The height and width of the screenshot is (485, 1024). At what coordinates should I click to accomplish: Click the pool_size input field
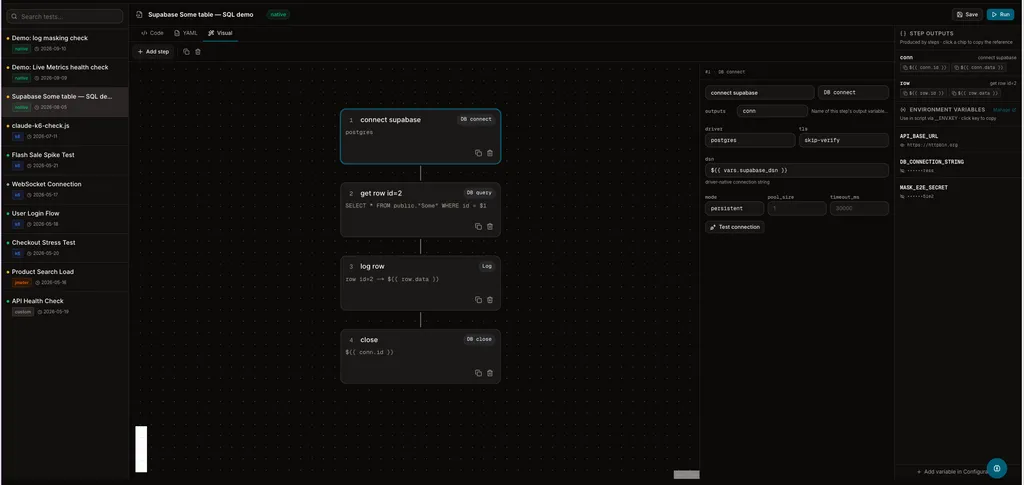pos(797,208)
